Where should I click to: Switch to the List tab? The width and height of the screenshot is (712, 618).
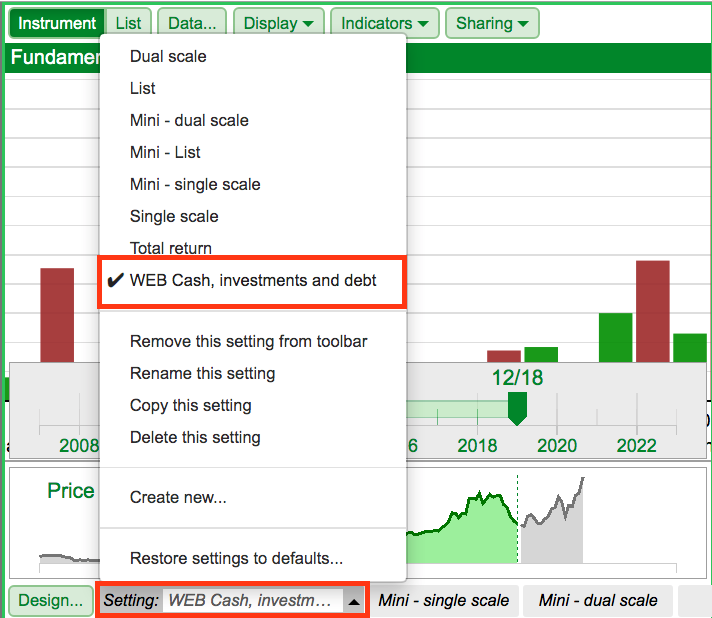pyautogui.click(x=128, y=23)
